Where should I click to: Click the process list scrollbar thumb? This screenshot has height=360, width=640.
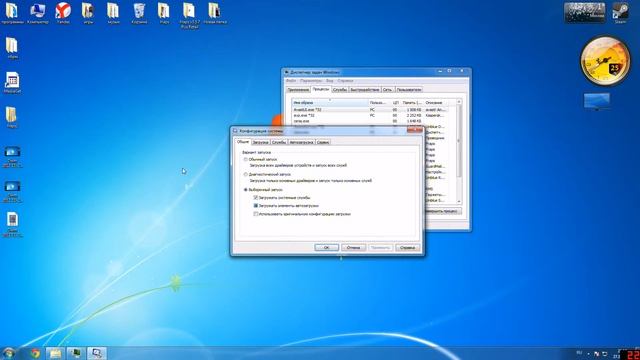459,141
